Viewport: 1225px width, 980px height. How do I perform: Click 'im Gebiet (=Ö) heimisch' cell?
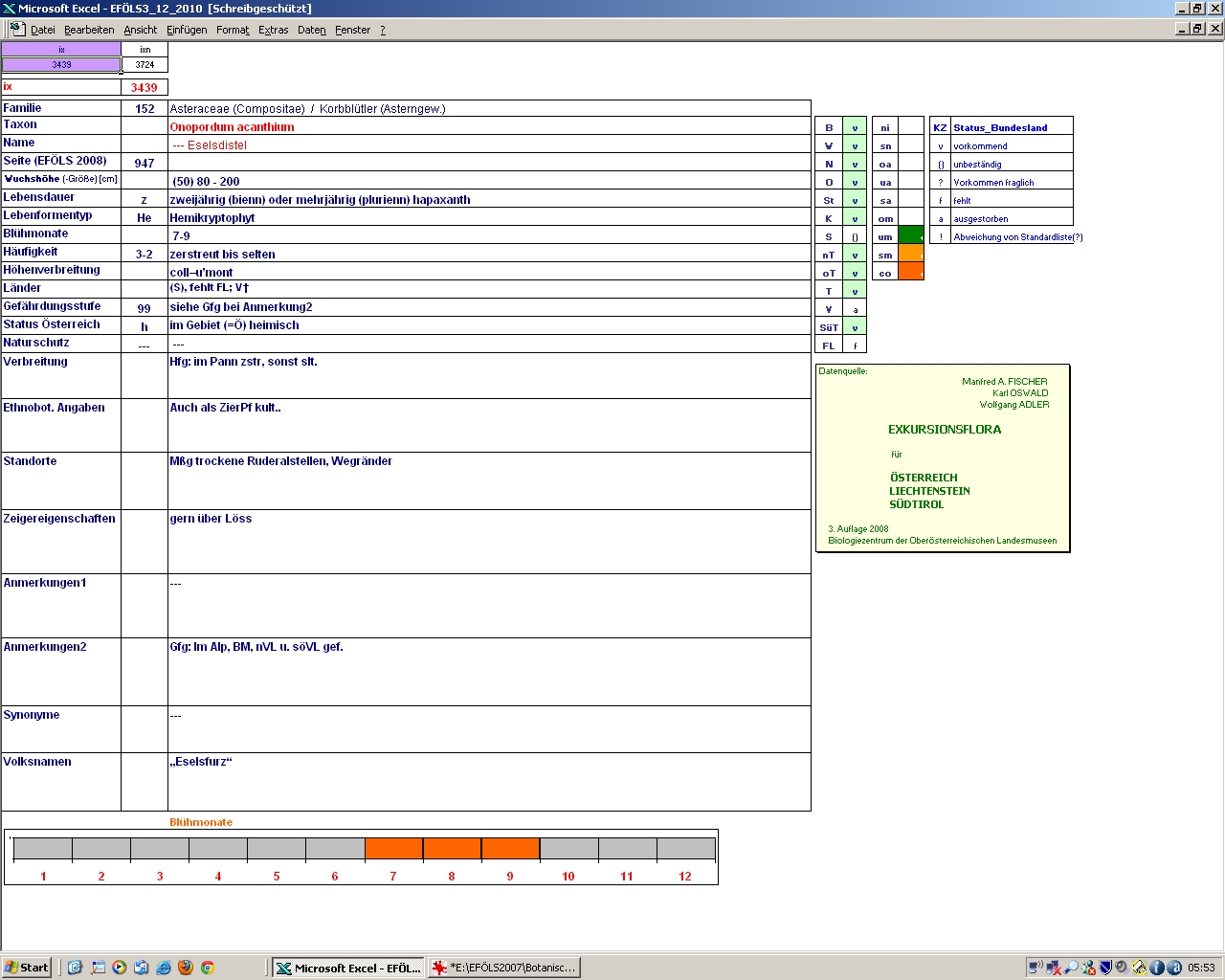coord(489,325)
